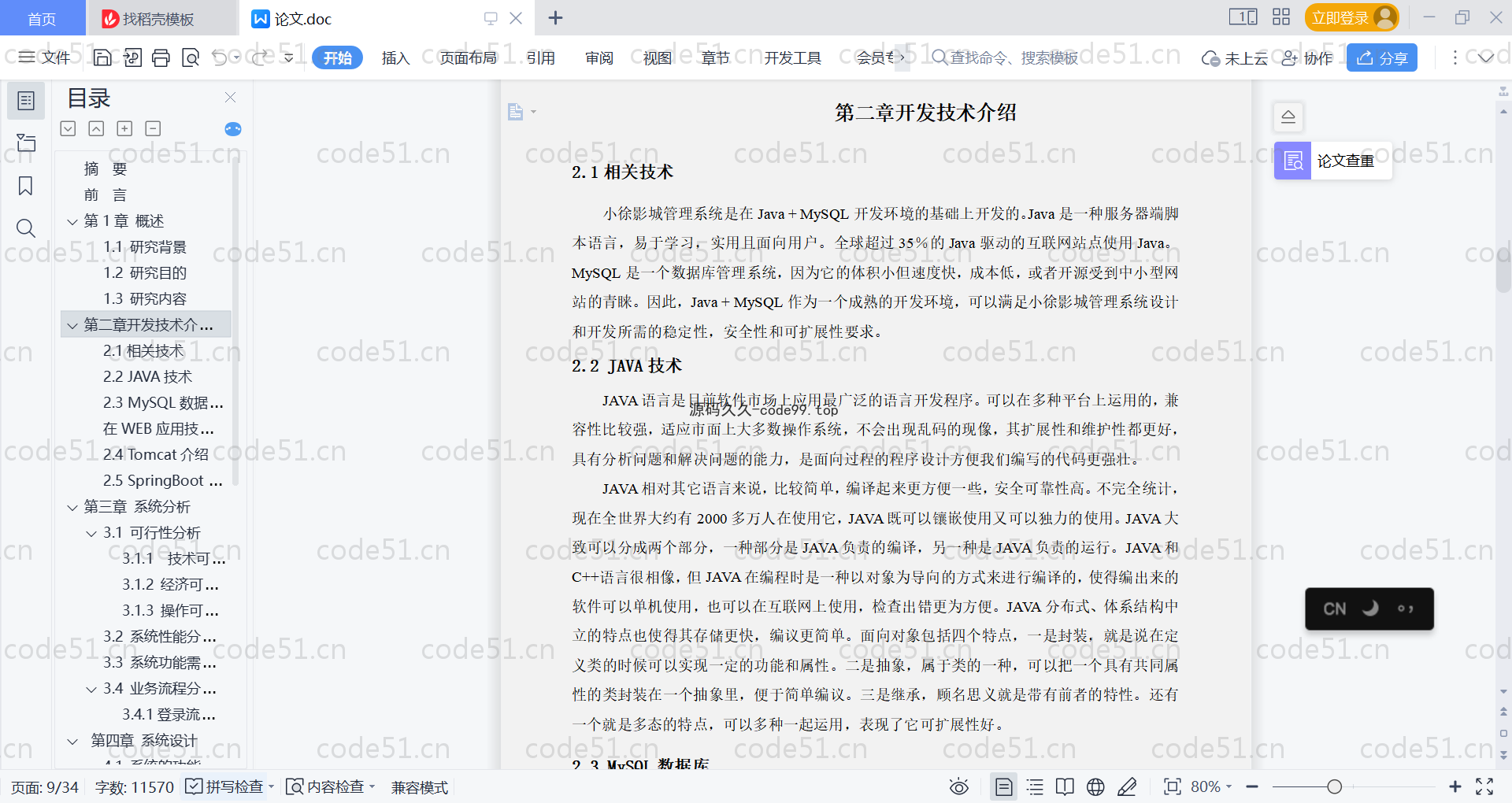Open the bookmark sidebar icon

[x=26, y=186]
